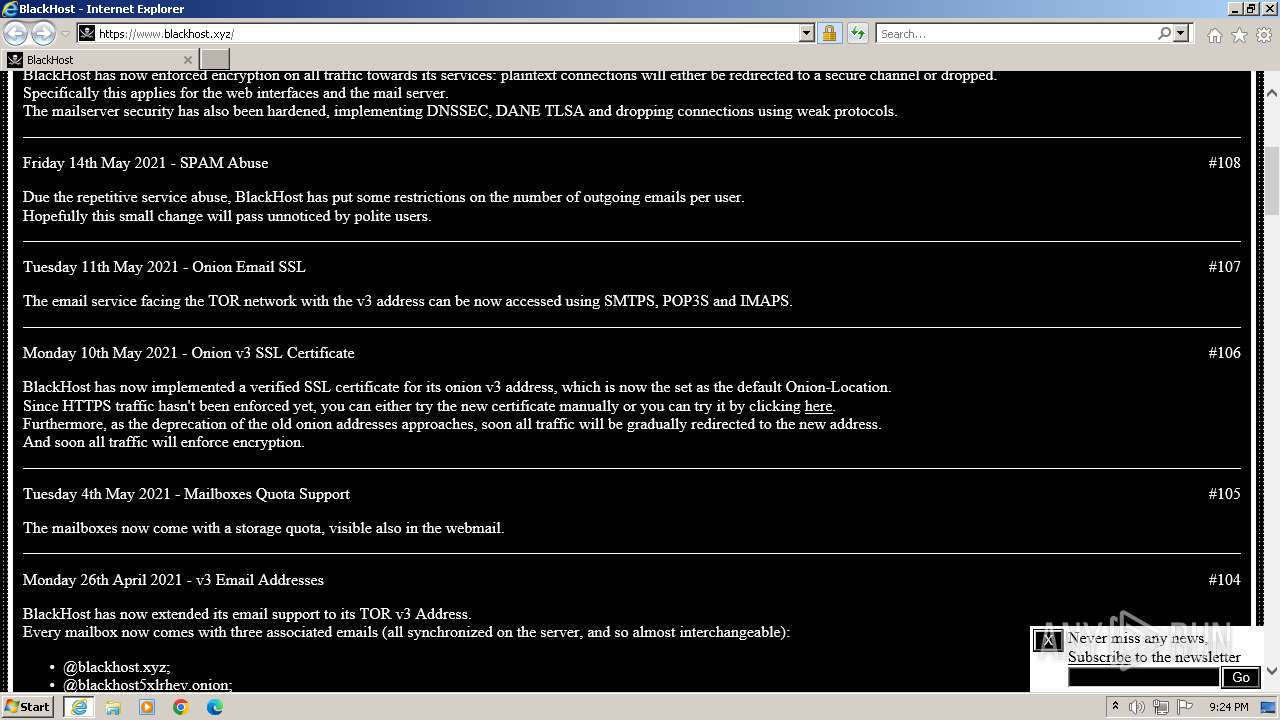Open a new tab
The image size is (1280, 720).
point(215,59)
